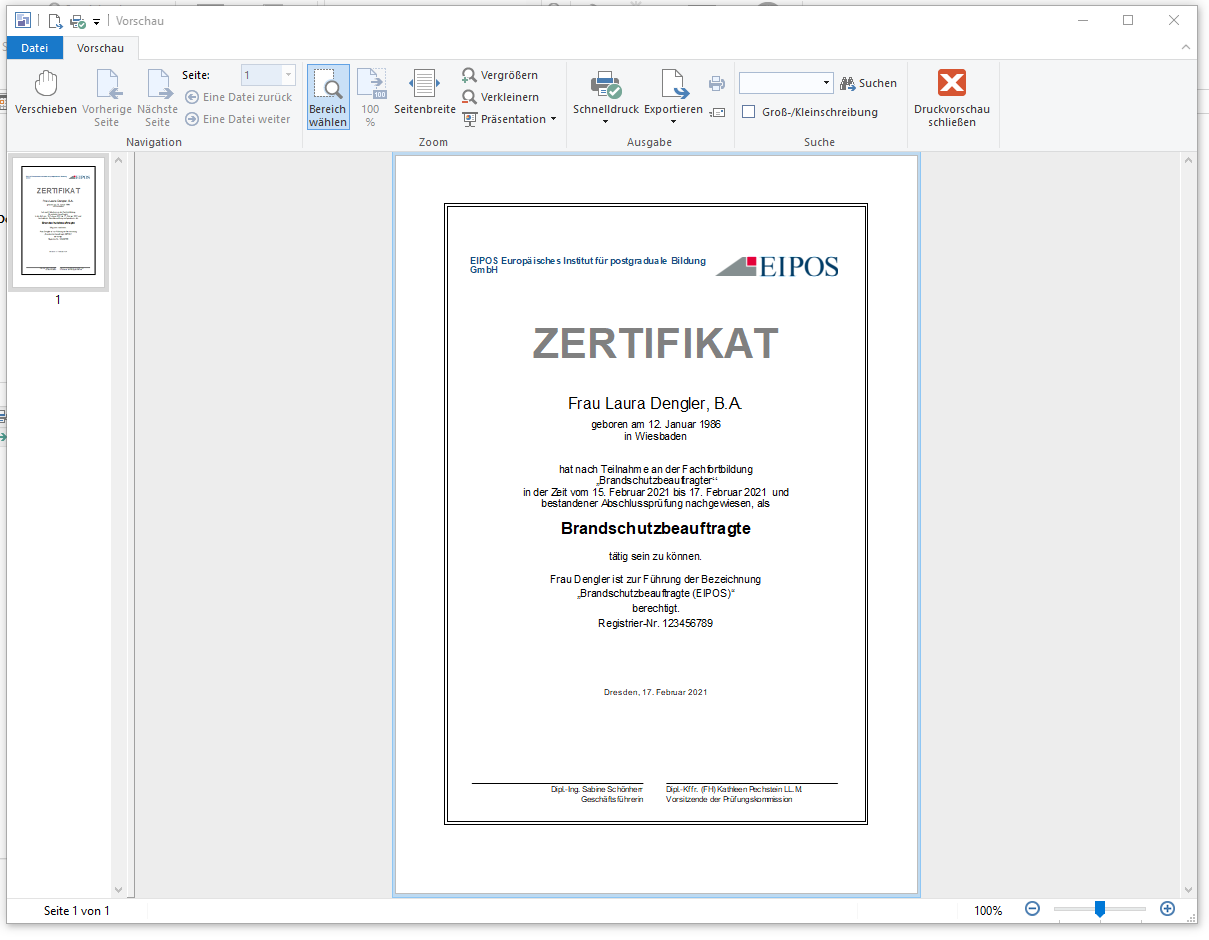Open quick access toolbar customize arrow

tap(97, 22)
